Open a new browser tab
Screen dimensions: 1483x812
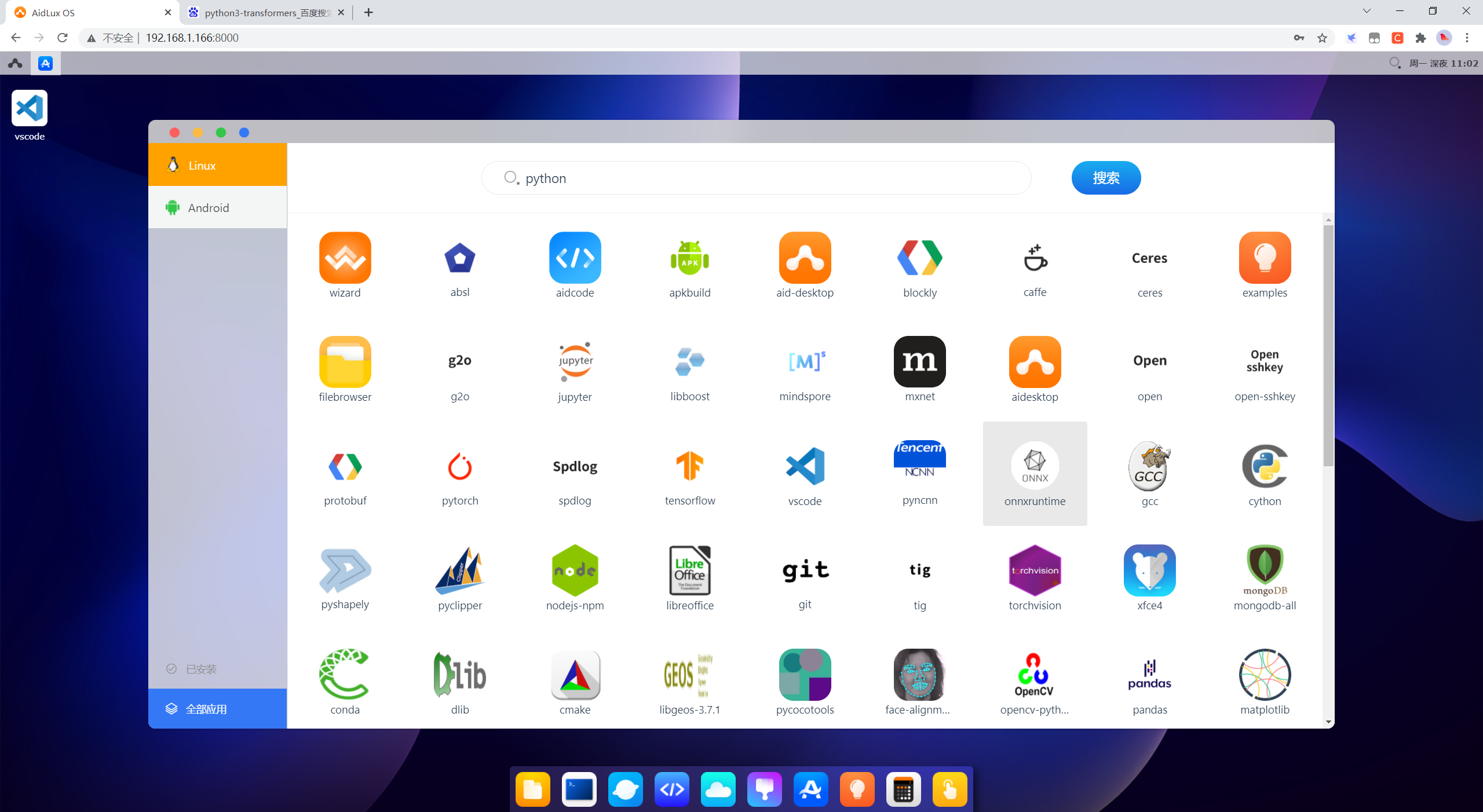(368, 12)
